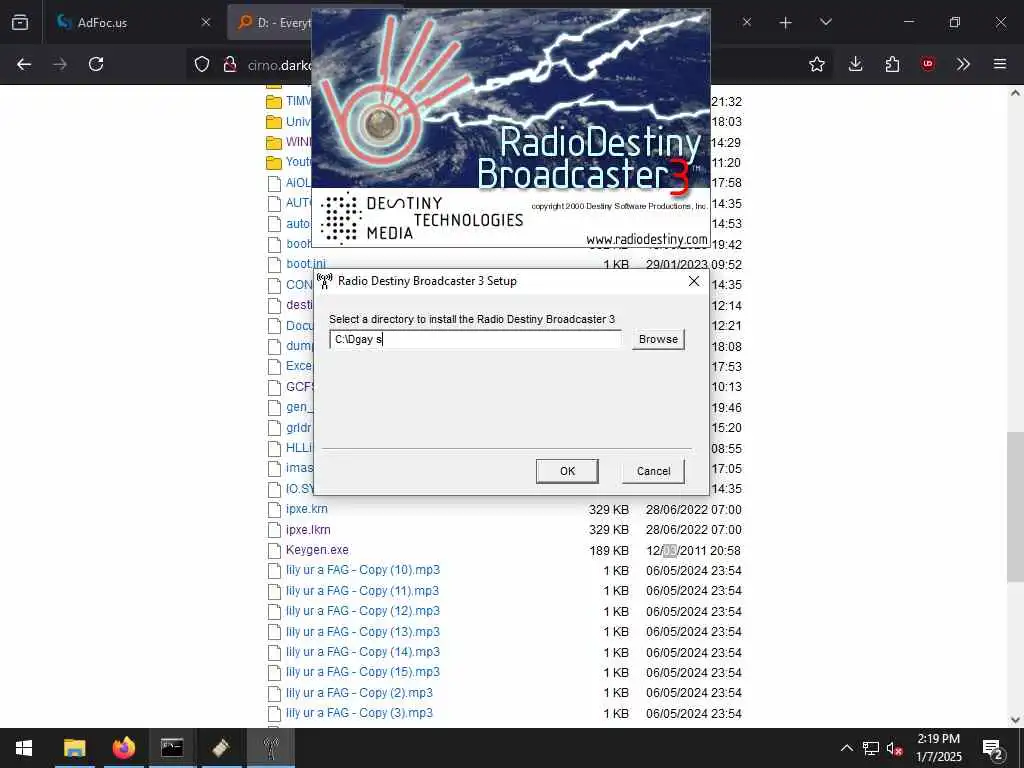
Task: Select the D: - Everything browser tab
Action: tap(274, 22)
